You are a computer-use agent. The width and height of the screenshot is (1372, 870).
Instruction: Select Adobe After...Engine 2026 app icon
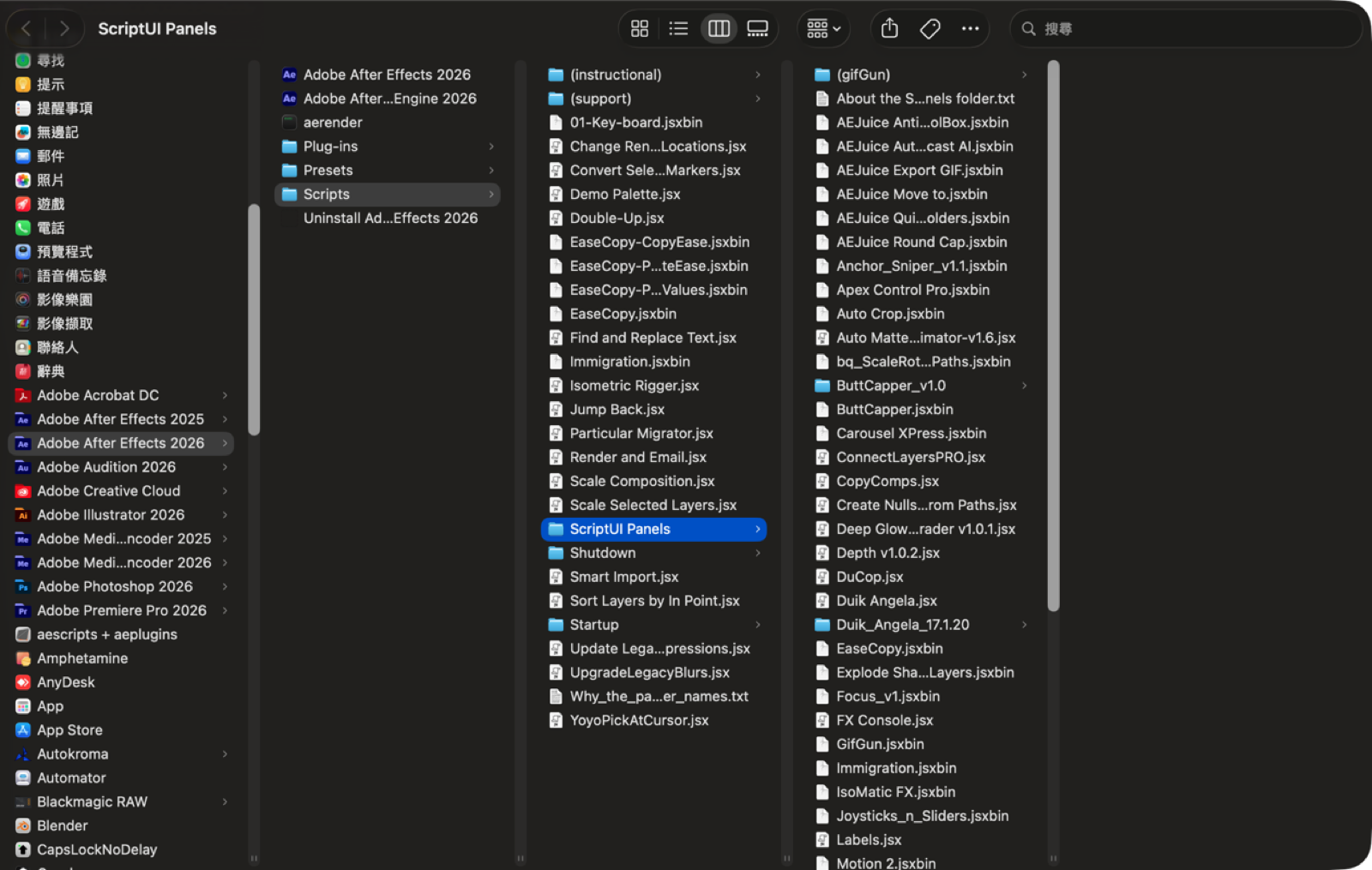[x=290, y=99]
